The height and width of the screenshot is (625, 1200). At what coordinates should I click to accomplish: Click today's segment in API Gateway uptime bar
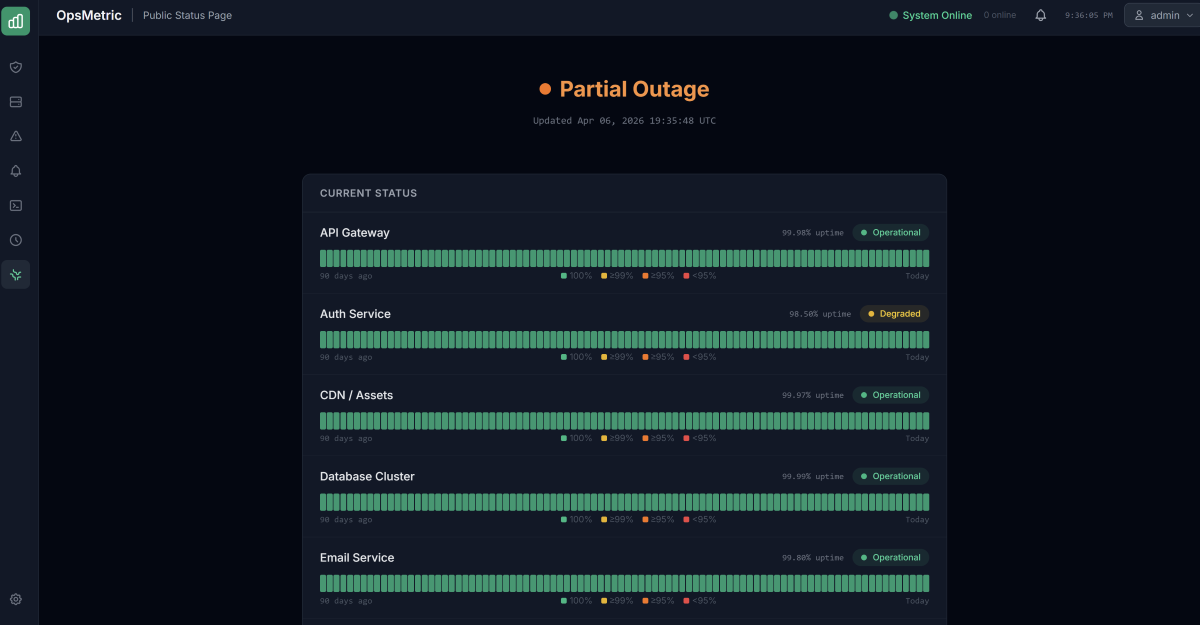tap(925, 257)
